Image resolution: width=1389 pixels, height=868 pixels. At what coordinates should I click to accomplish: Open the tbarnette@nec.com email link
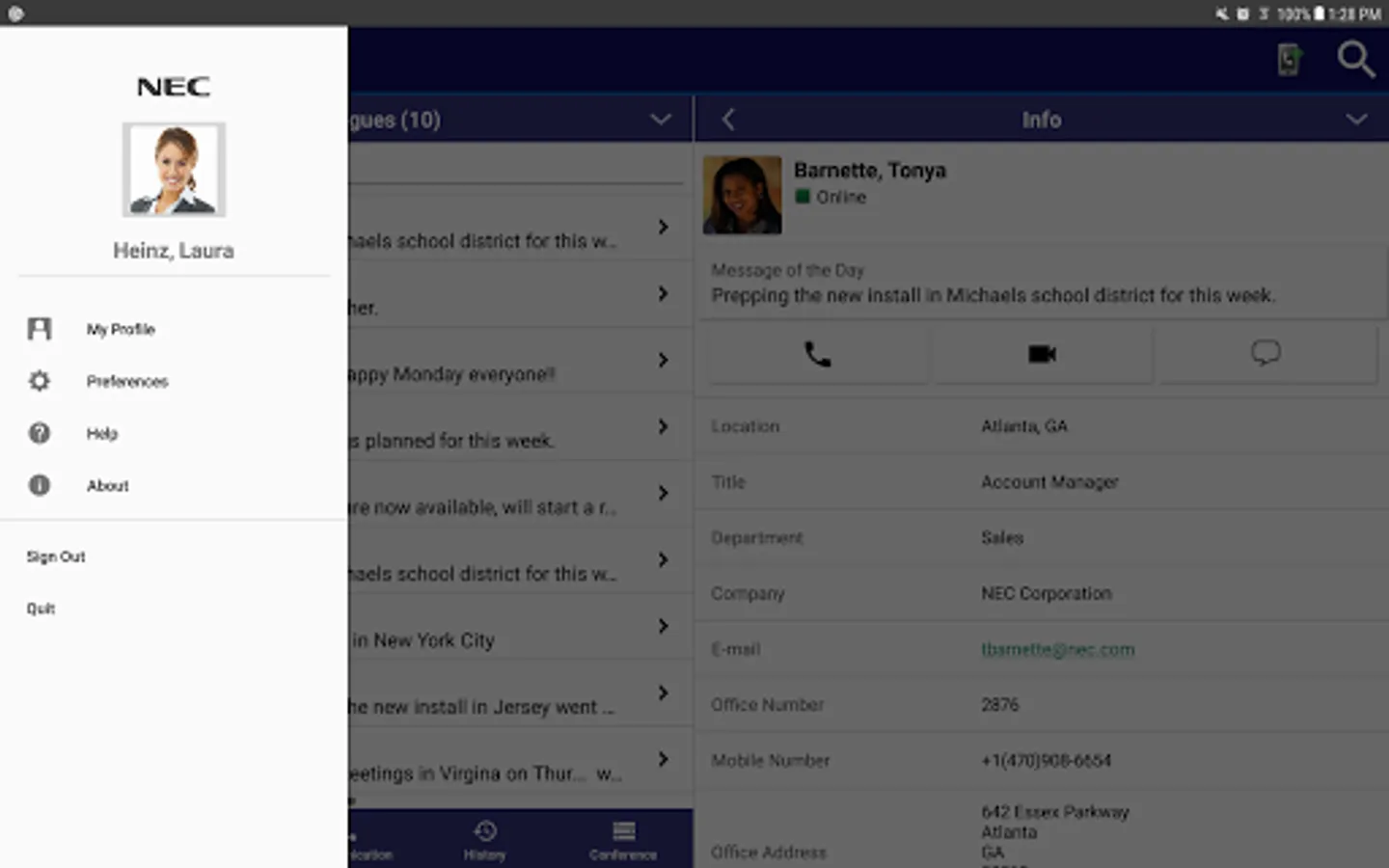coord(1057,650)
